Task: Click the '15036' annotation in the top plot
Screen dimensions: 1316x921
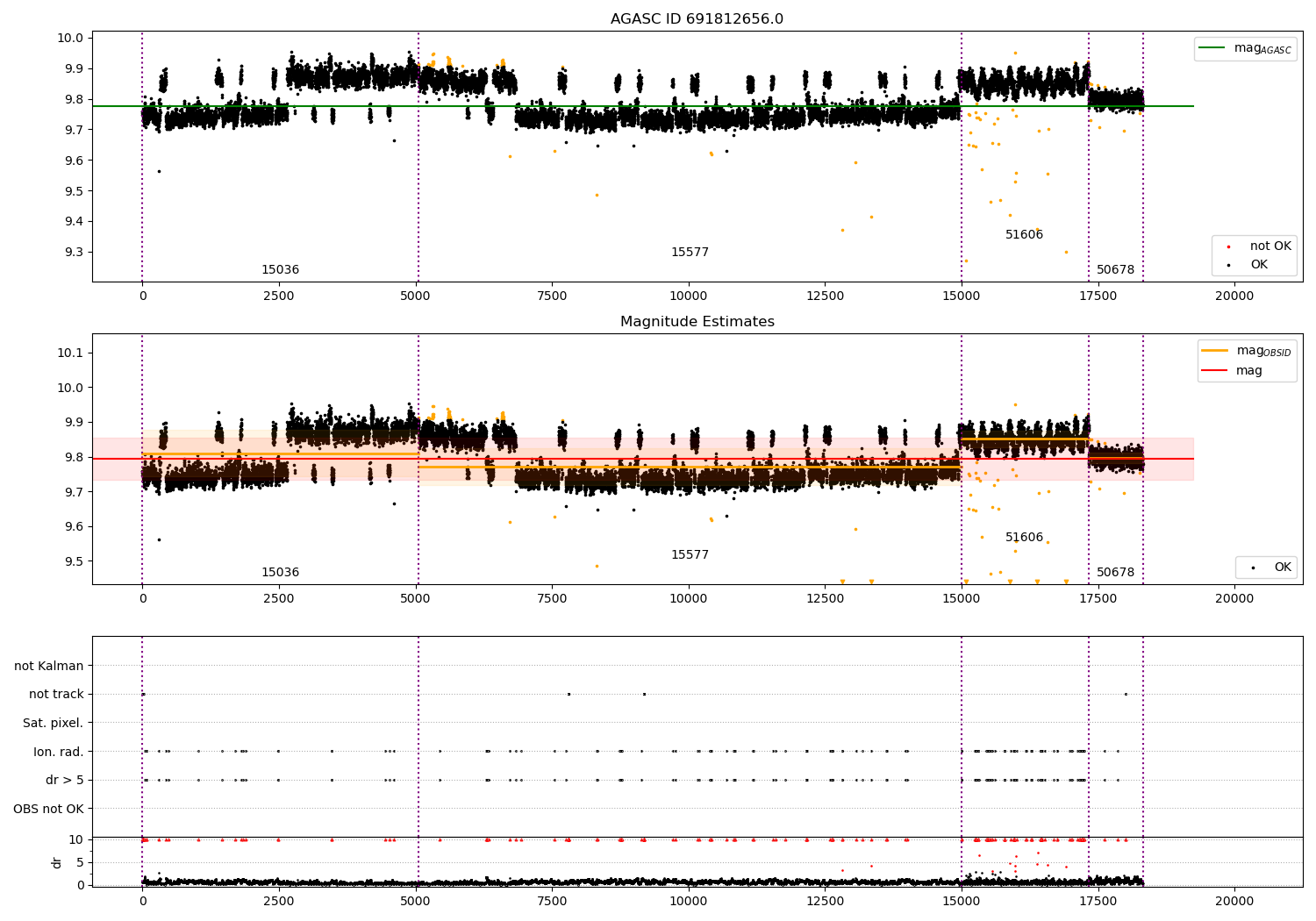Action: pyautogui.click(x=280, y=270)
